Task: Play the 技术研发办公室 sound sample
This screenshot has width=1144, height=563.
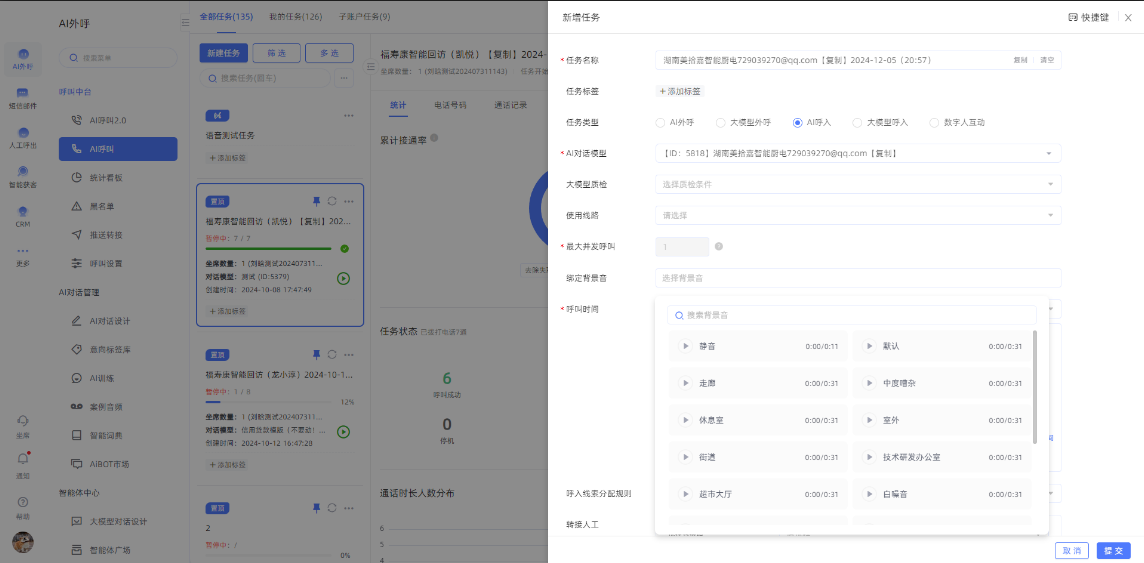Action: pyautogui.click(x=869, y=457)
